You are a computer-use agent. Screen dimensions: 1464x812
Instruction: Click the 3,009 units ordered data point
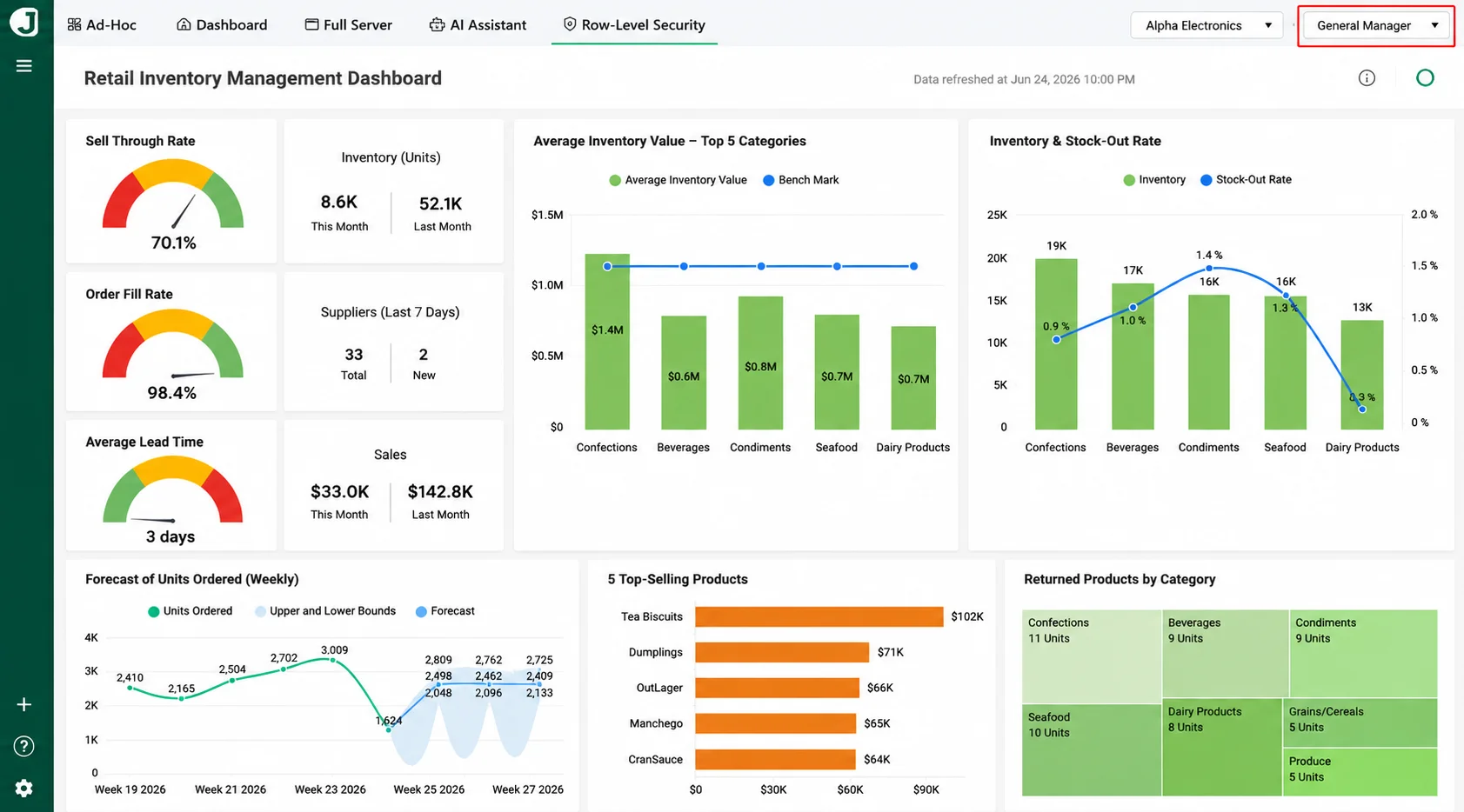[x=331, y=659]
